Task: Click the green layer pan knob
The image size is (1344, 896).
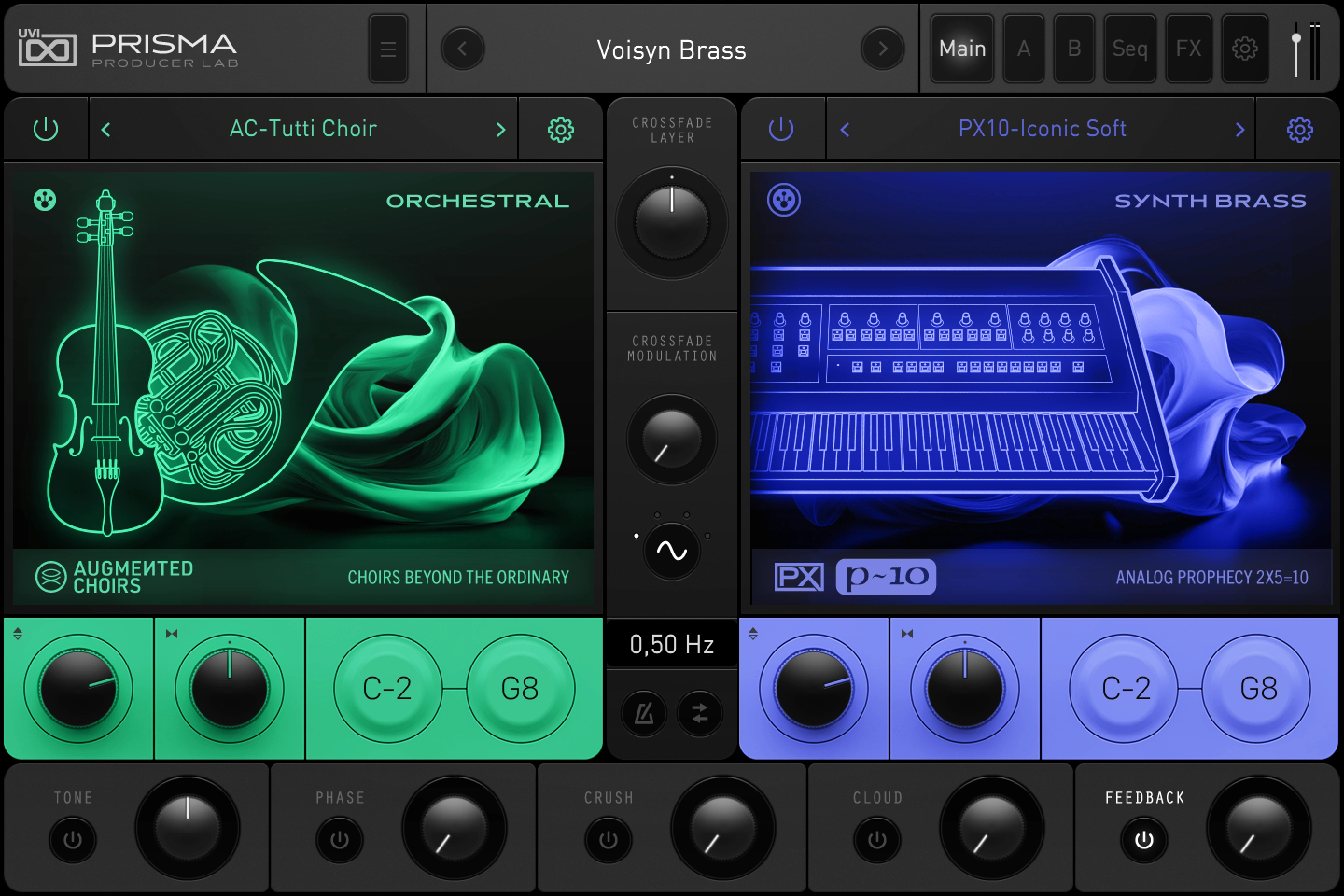Action: 229,689
